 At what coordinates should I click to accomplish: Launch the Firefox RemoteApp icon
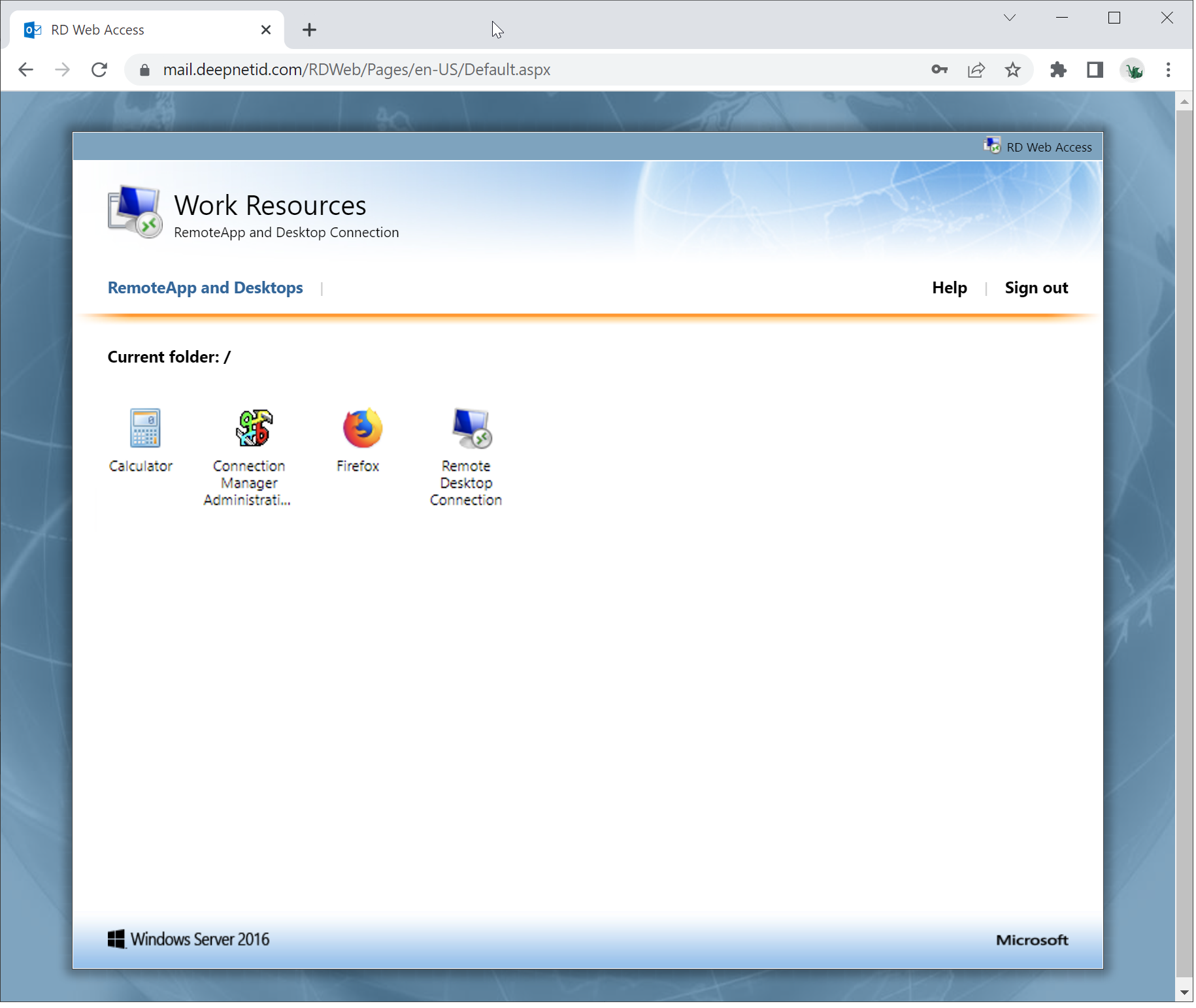pos(362,429)
